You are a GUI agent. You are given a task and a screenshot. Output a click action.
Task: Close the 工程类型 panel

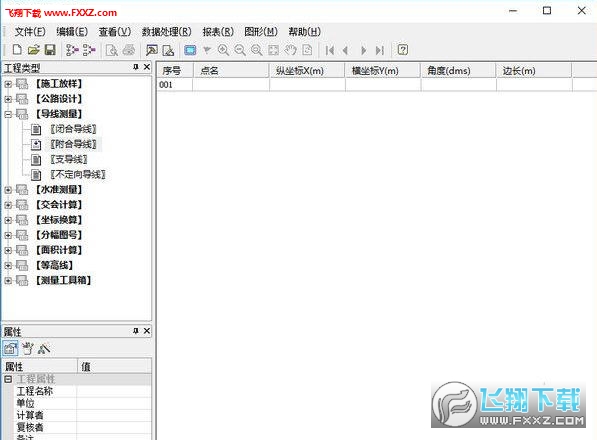[147, 67]
